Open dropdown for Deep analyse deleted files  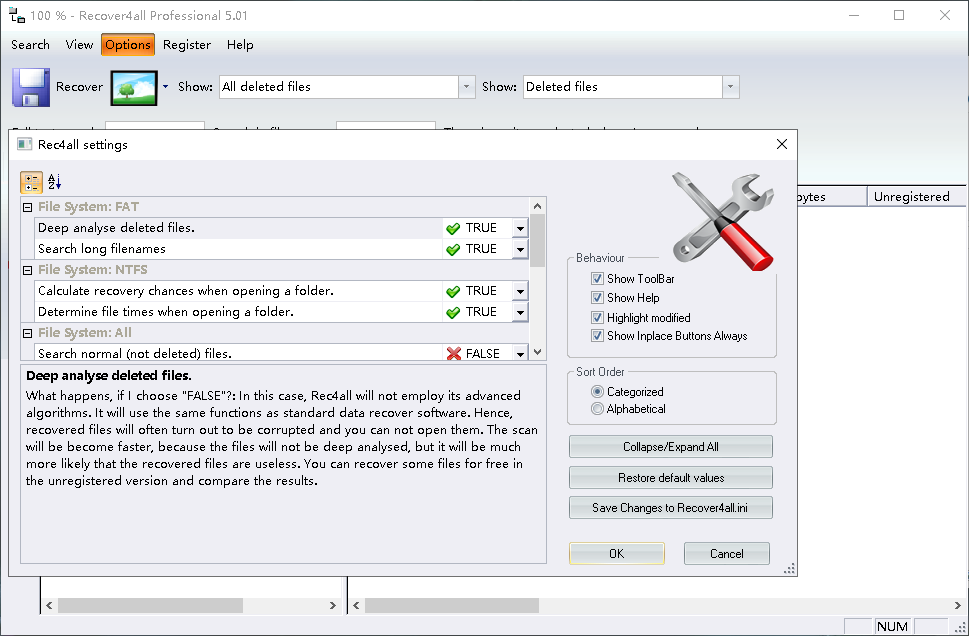tap(520, 228)
